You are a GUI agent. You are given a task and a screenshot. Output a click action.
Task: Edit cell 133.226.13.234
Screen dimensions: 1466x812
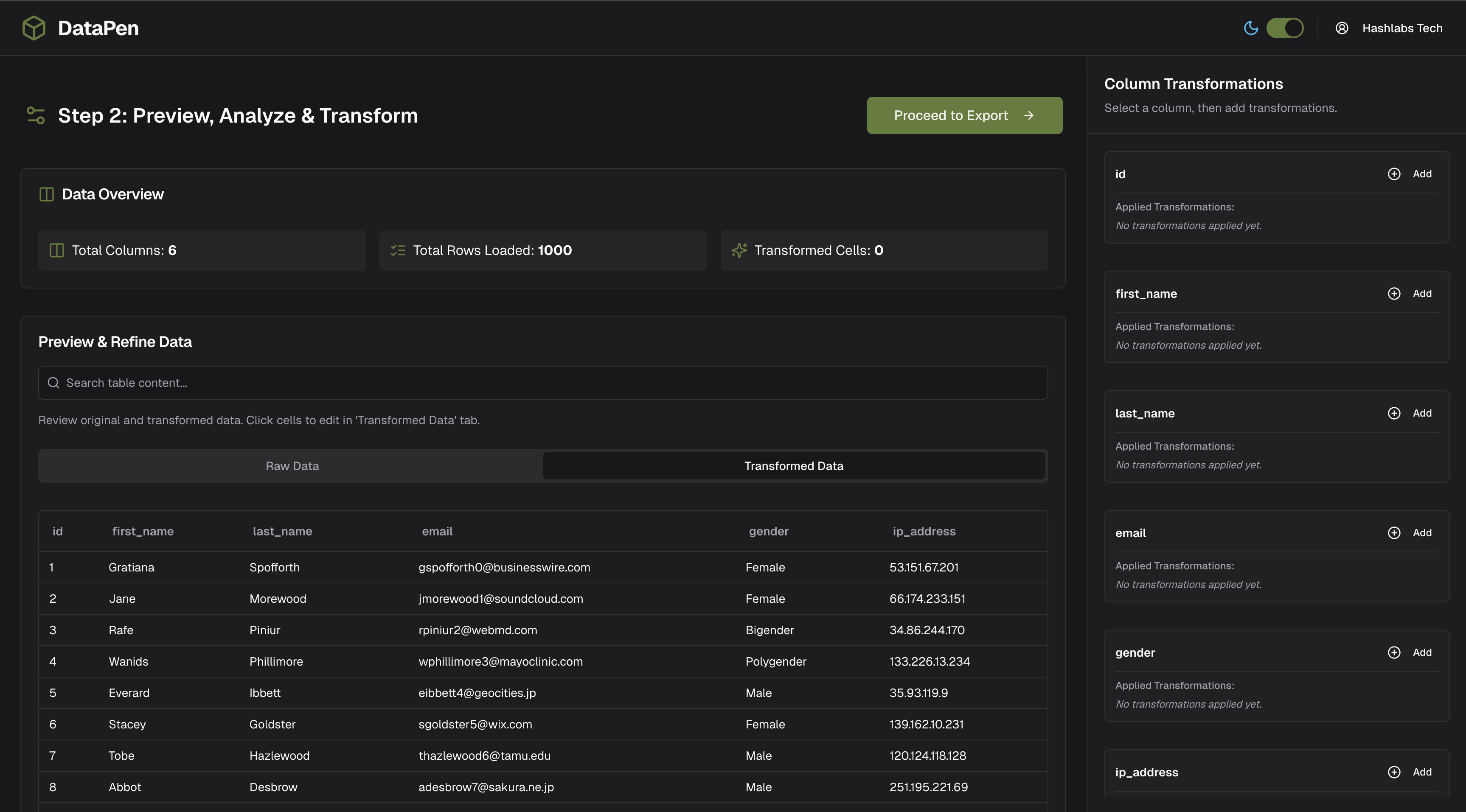click(930, 661)
